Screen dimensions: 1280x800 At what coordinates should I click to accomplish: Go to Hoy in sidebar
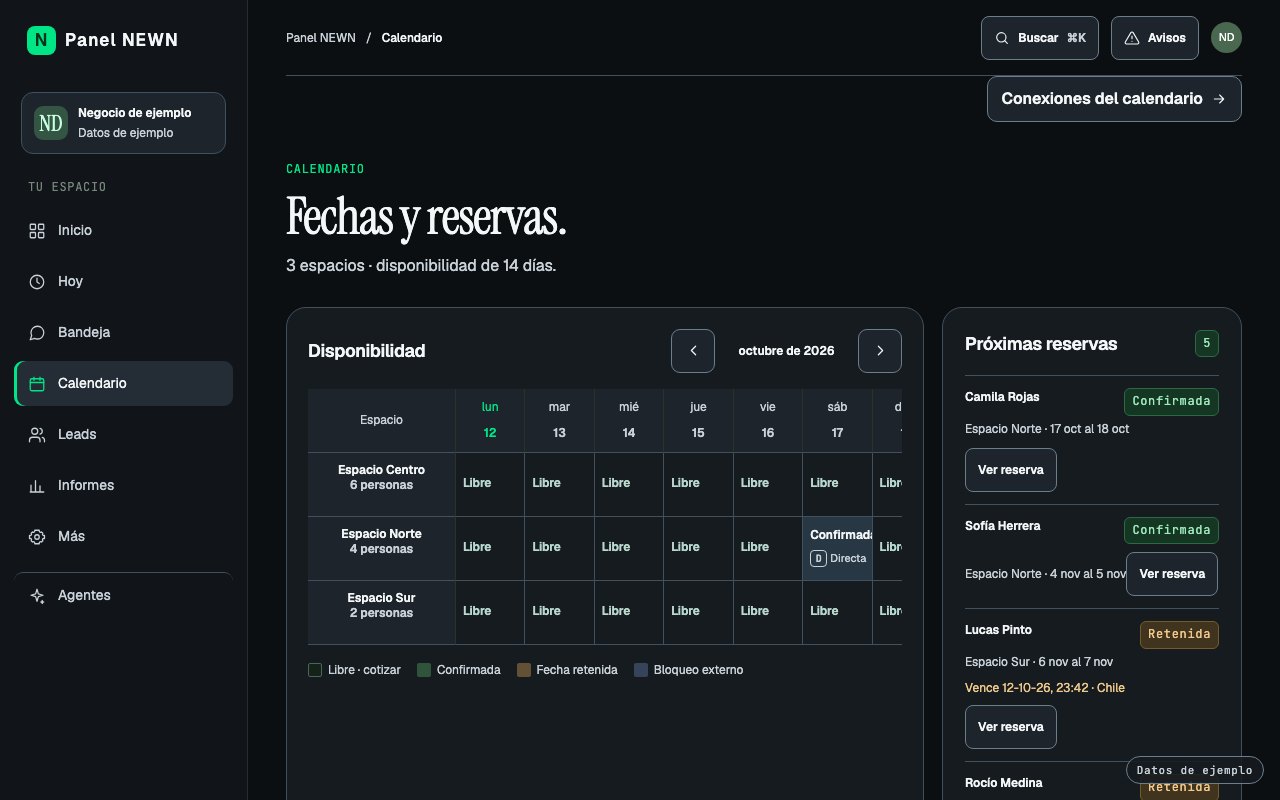pos(124,281)
